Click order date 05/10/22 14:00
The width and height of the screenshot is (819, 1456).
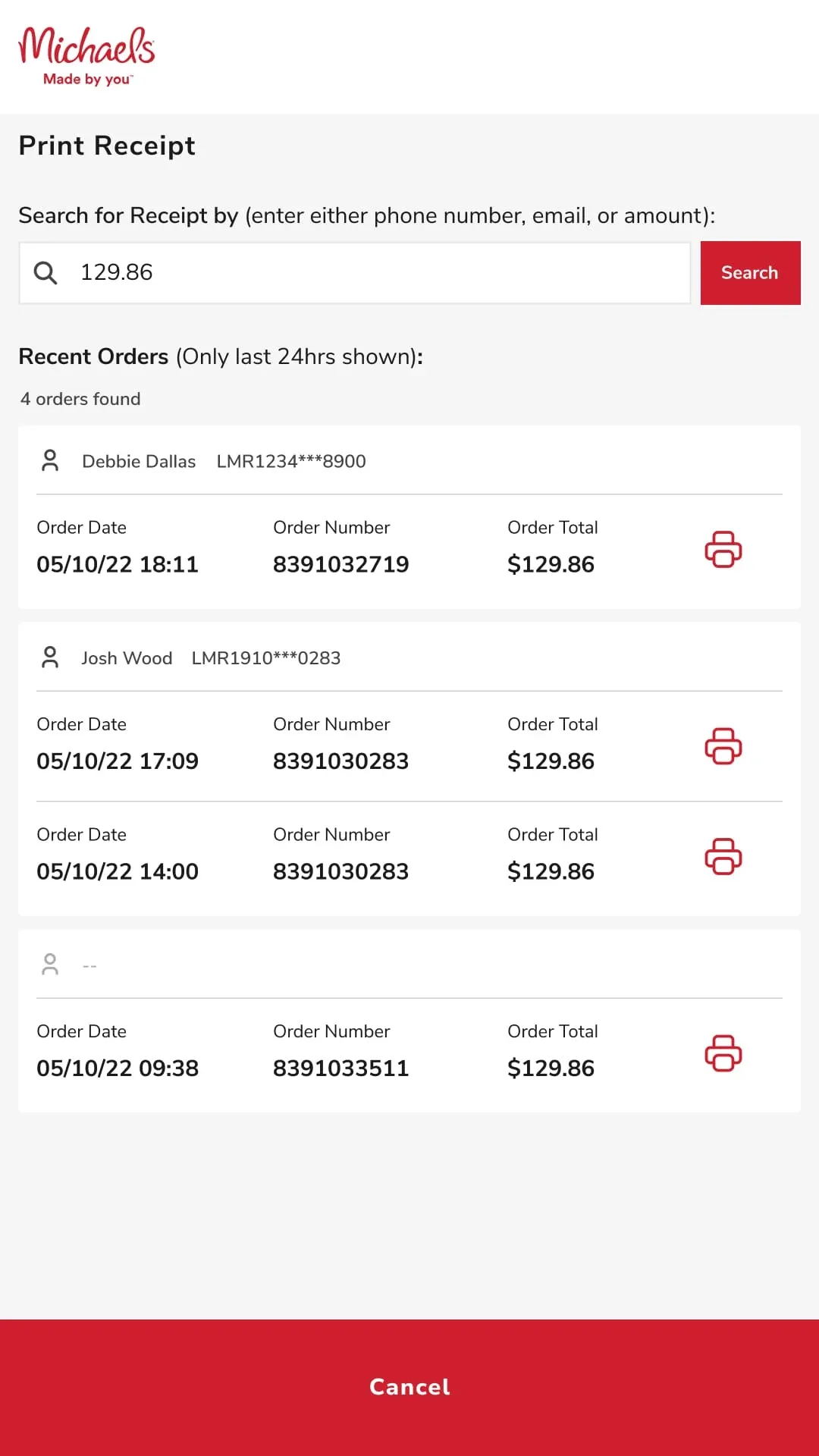118,871
